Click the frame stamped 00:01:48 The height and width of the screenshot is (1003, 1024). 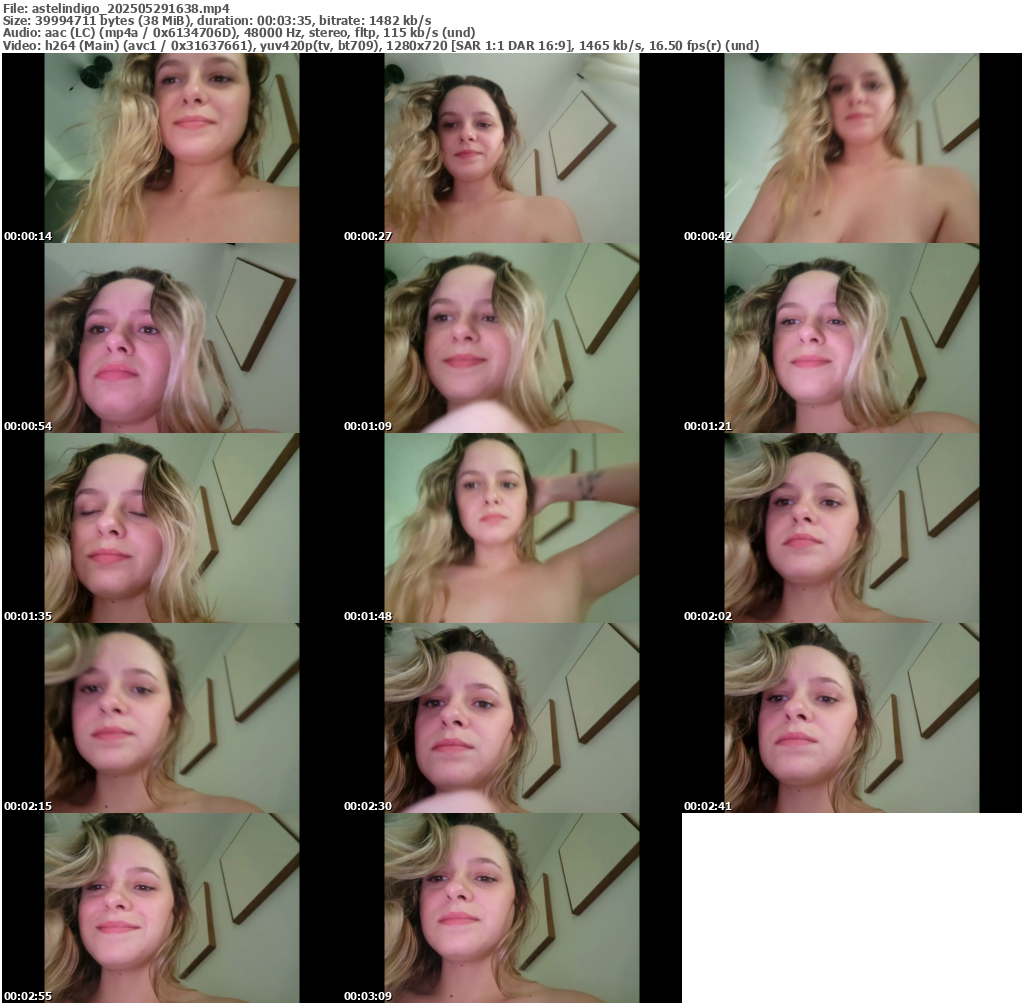pyautogui.click(x=511, y=528)
